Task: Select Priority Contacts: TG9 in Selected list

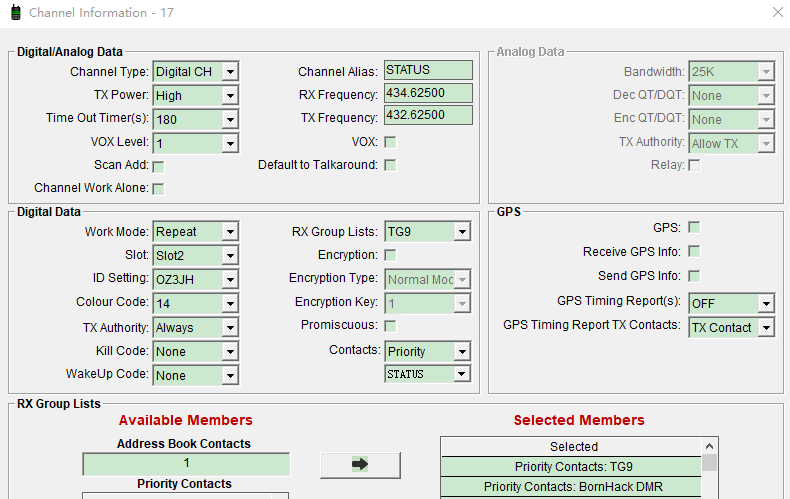Action: 573,467
